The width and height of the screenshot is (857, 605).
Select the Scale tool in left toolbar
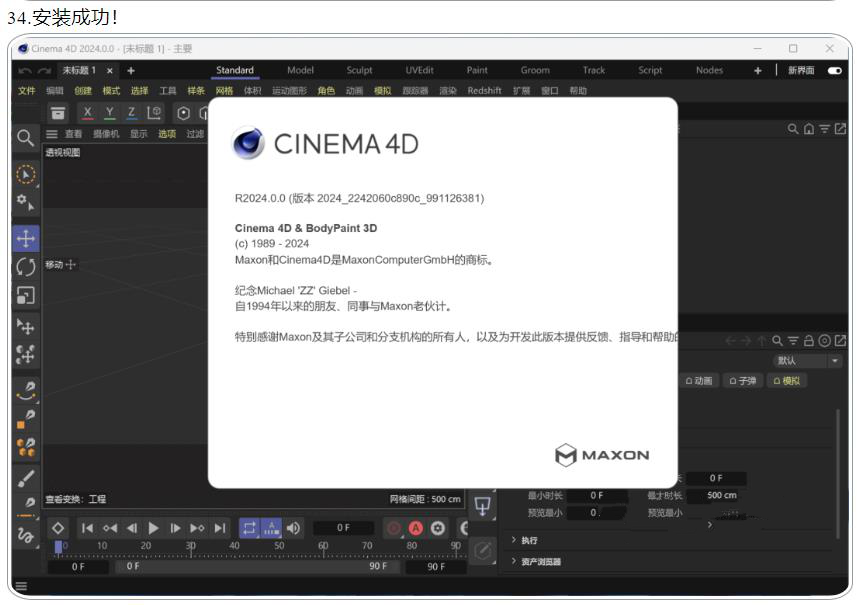pyautogui.click(x=26, y=296)
